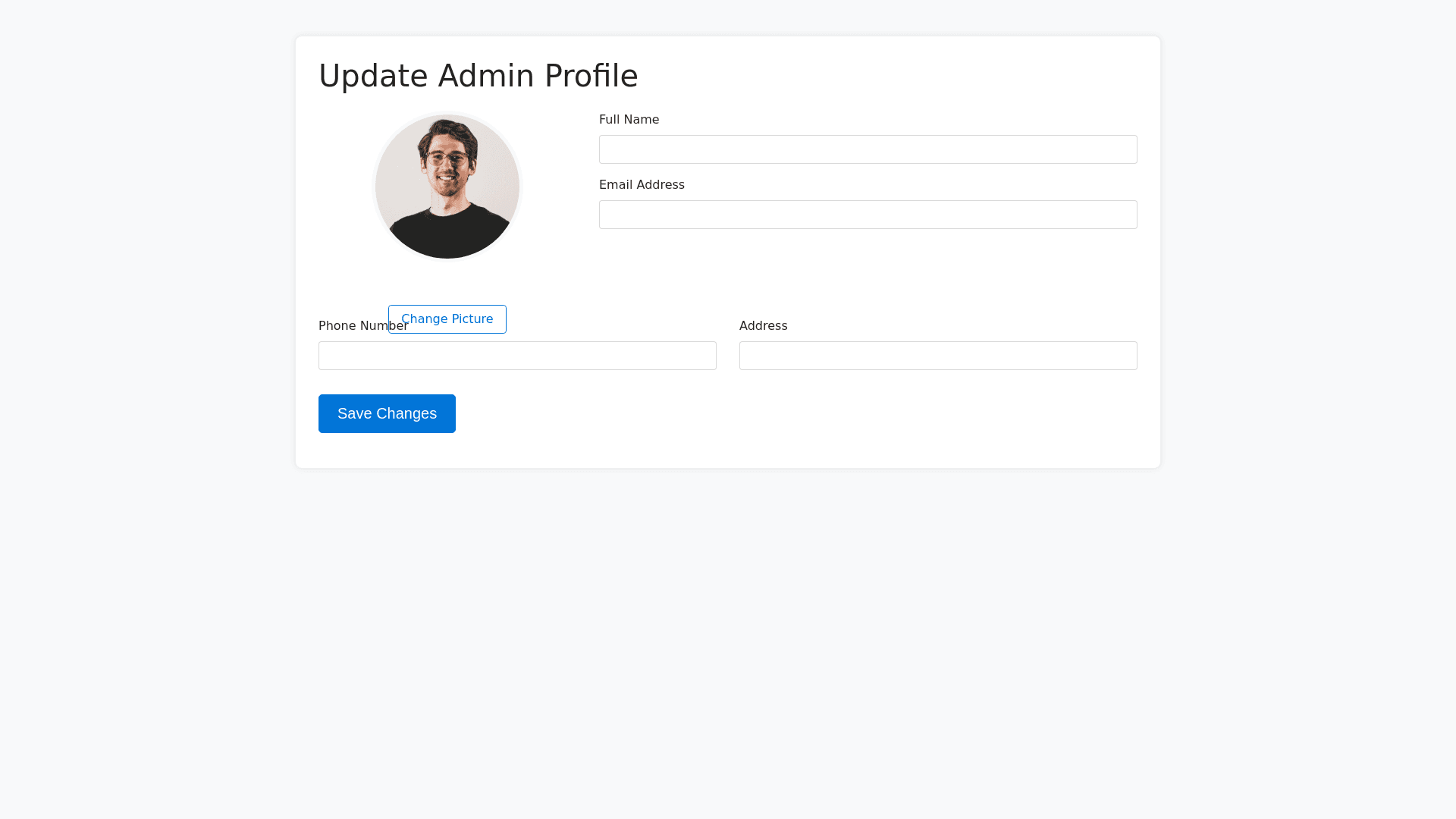Click the Email Address label
Screen dimensions: 1456x819
click(x=642, y=185)
